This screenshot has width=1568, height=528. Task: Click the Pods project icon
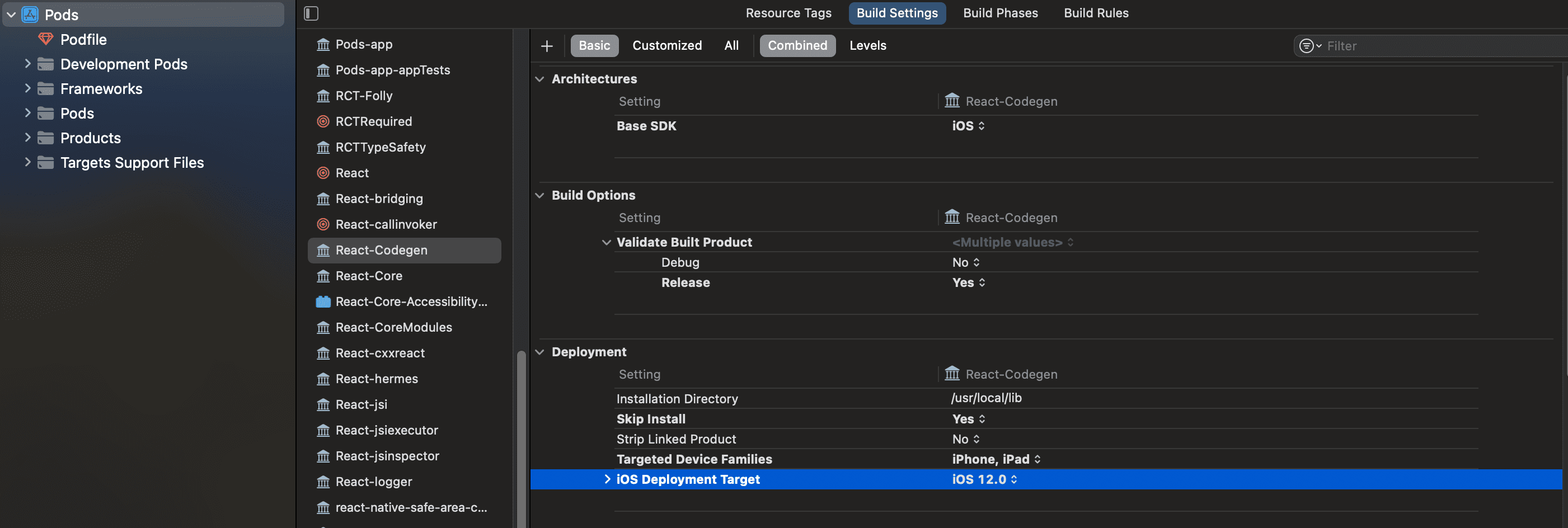point(30,15)
